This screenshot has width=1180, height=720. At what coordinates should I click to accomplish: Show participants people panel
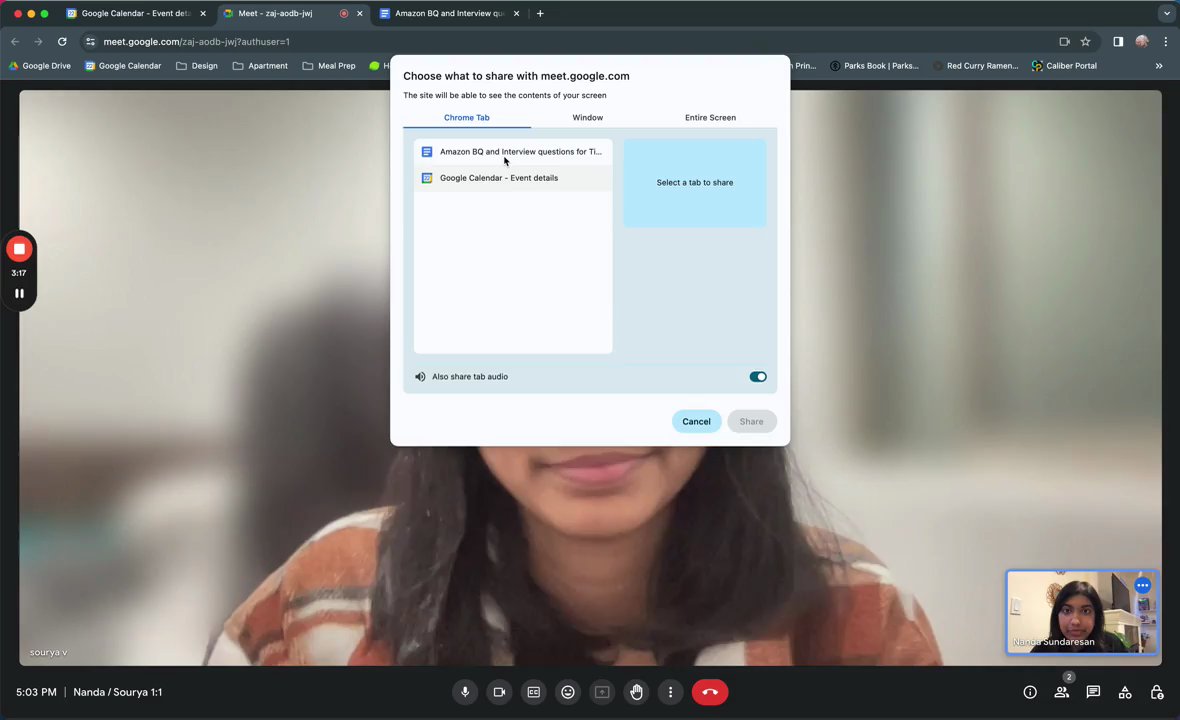coord(1062,692)
